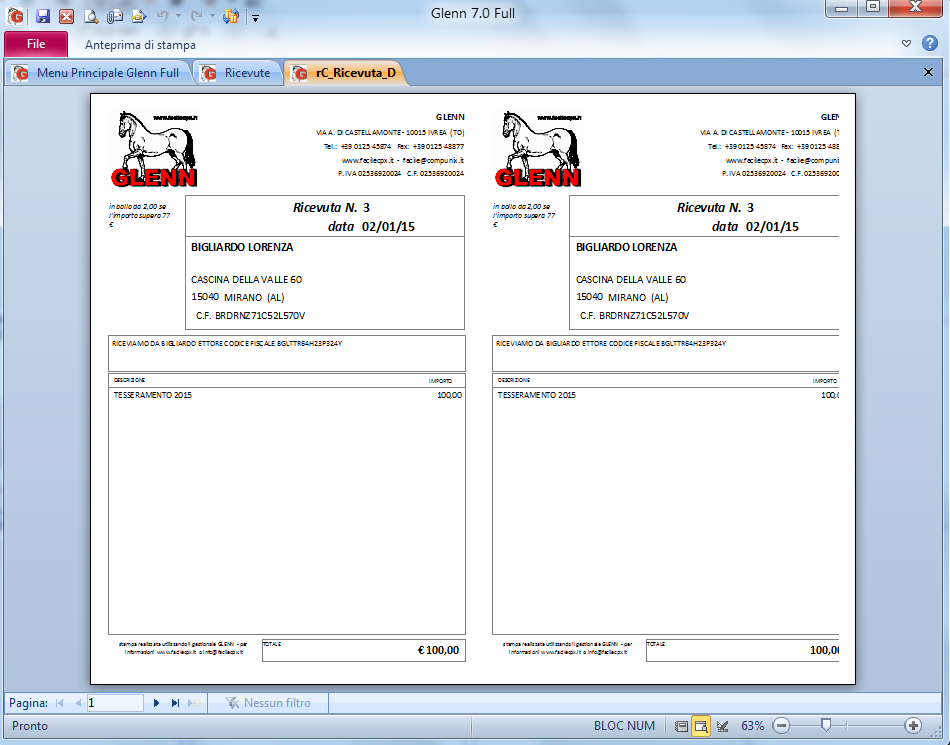Click the left receipt's GLENN horse logo
The image size is (950, 745).
[154, 148]
